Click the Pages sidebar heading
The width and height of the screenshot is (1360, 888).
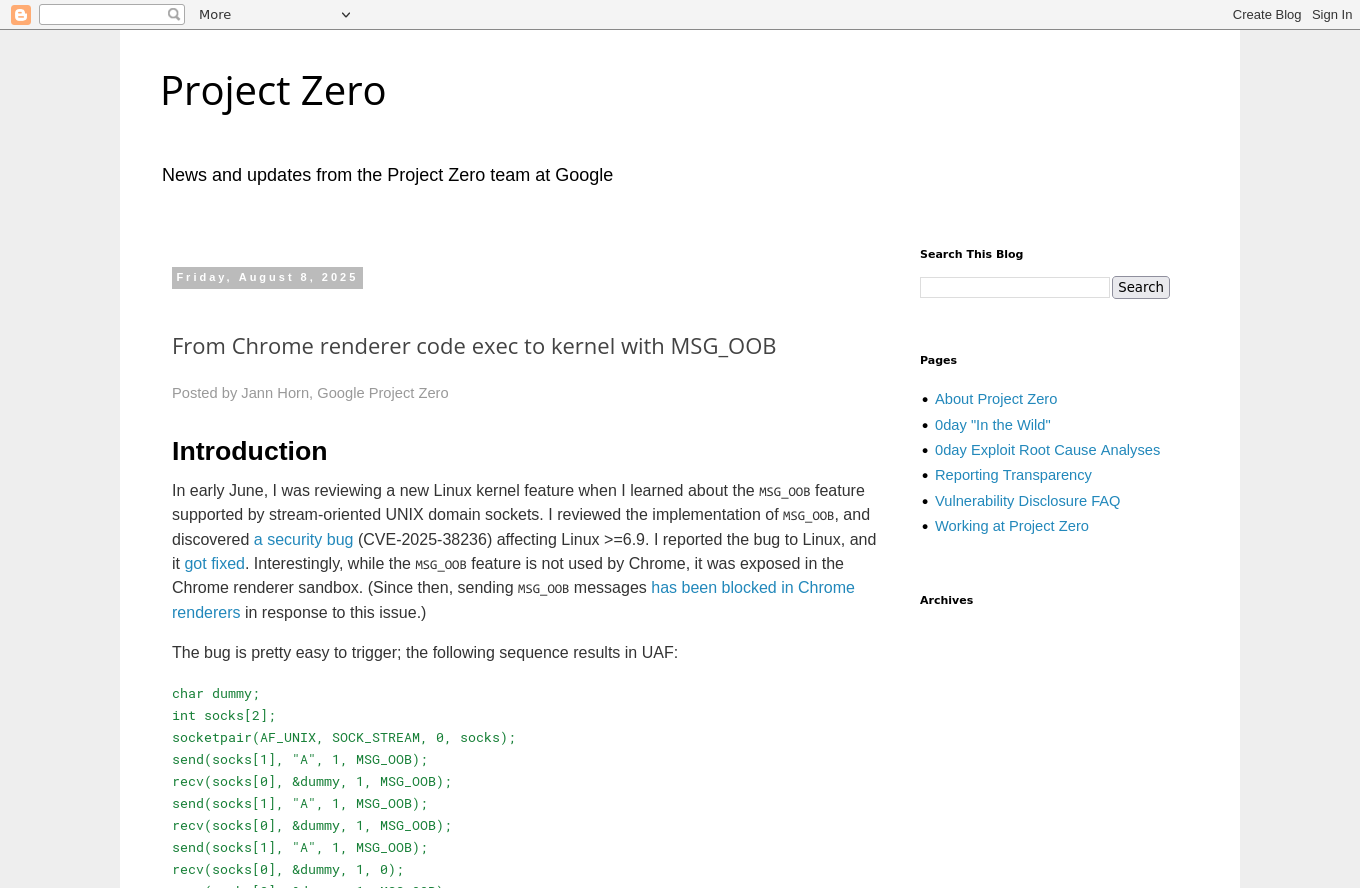tap(938, 360)
